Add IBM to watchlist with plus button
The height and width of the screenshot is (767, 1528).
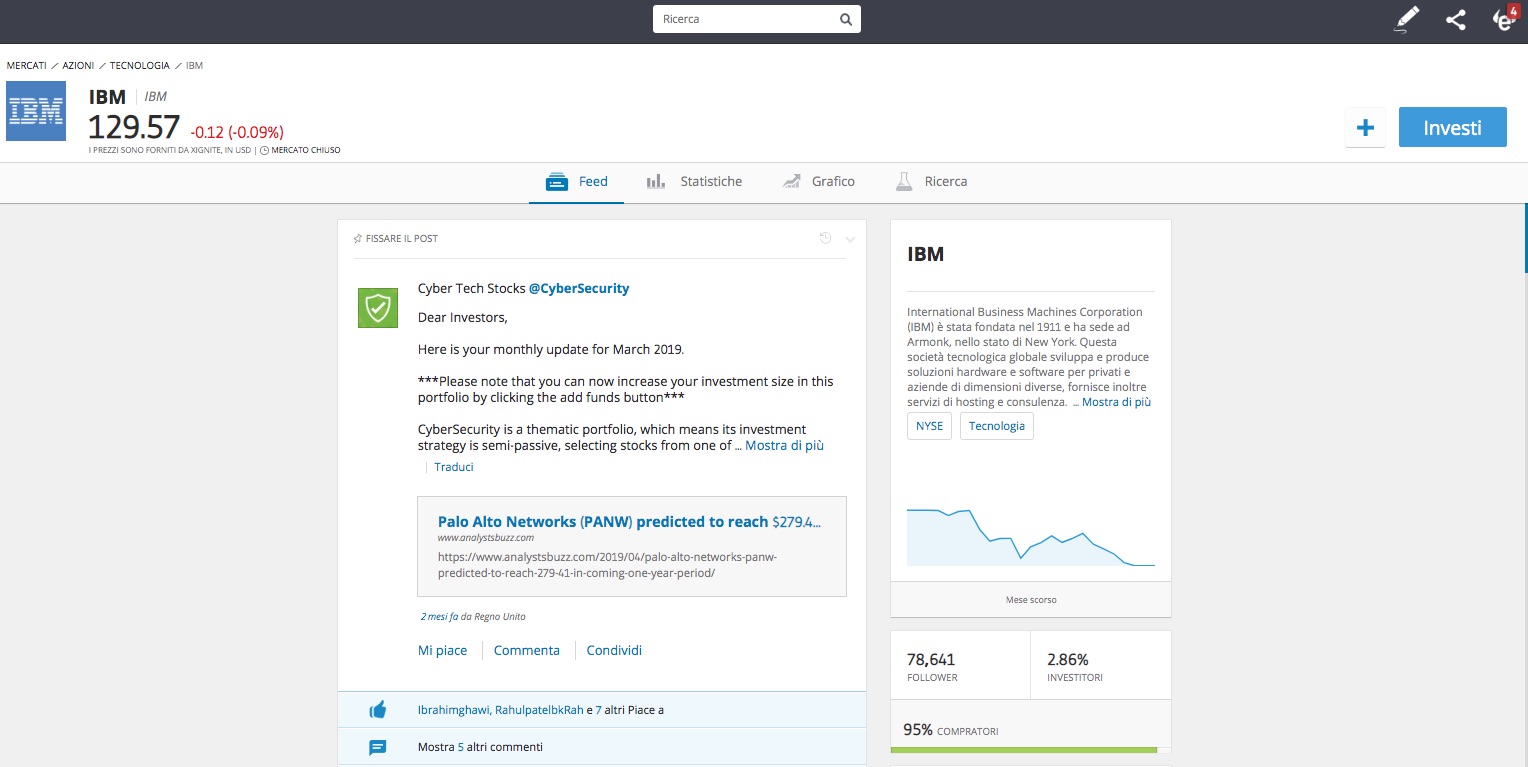[x=1365, y=127]
